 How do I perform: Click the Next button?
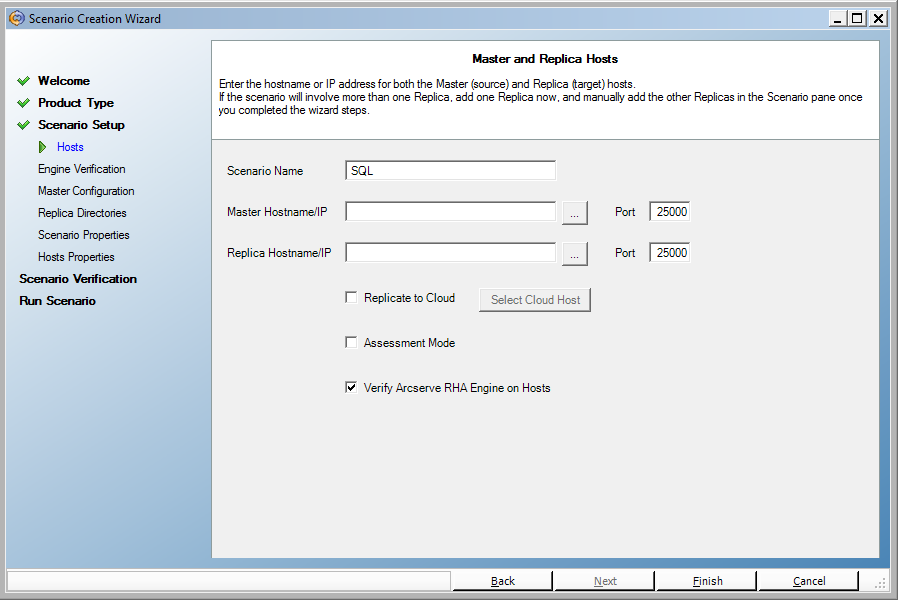[x=605, y=581]
